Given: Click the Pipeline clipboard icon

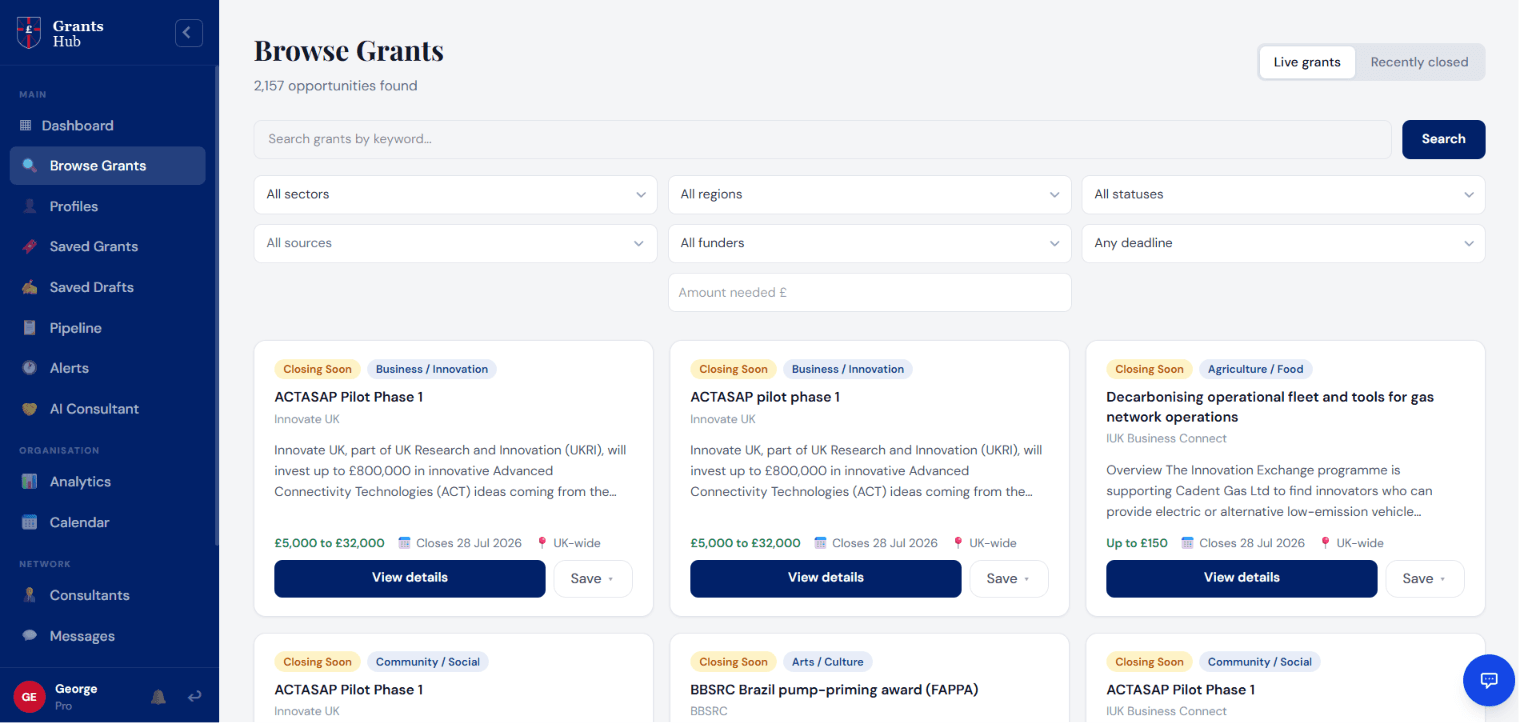Looking at the screenshot, I should tap(30, 328).
